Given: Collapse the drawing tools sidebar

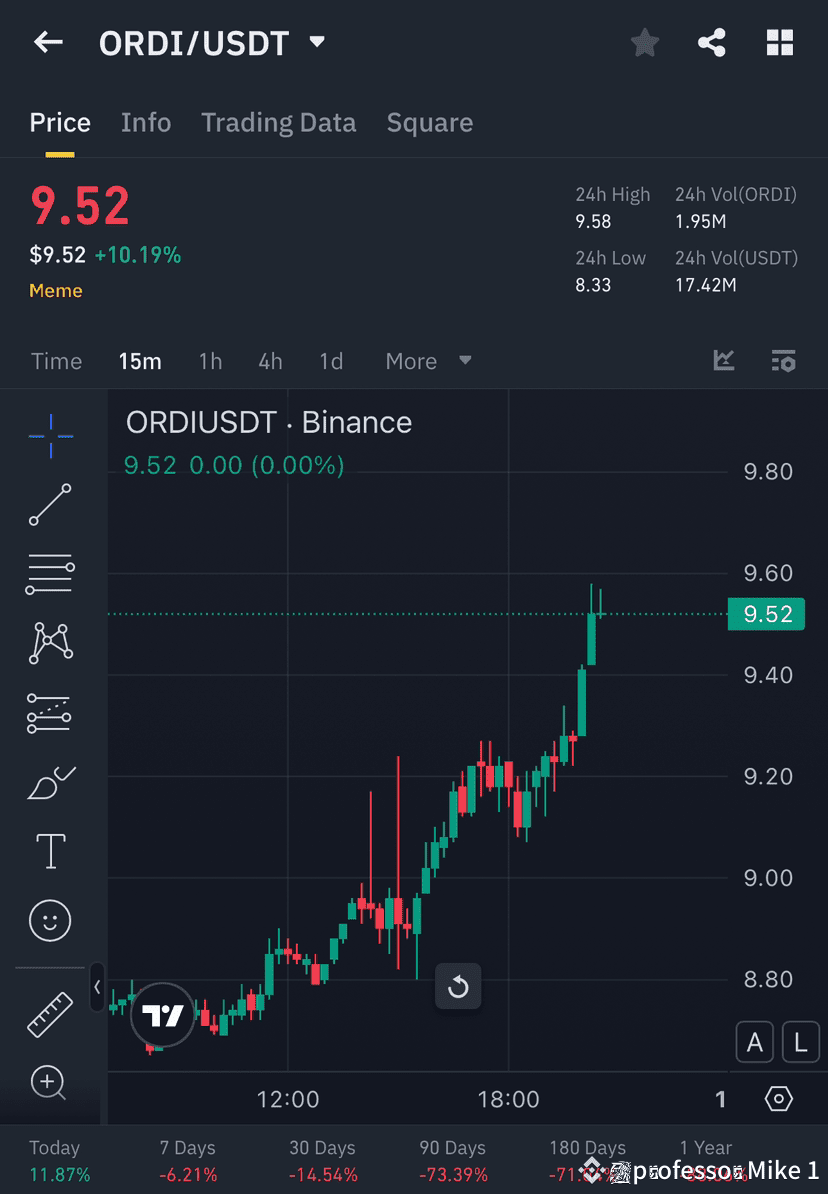Looking at the screenshot, I should [97, 987].
